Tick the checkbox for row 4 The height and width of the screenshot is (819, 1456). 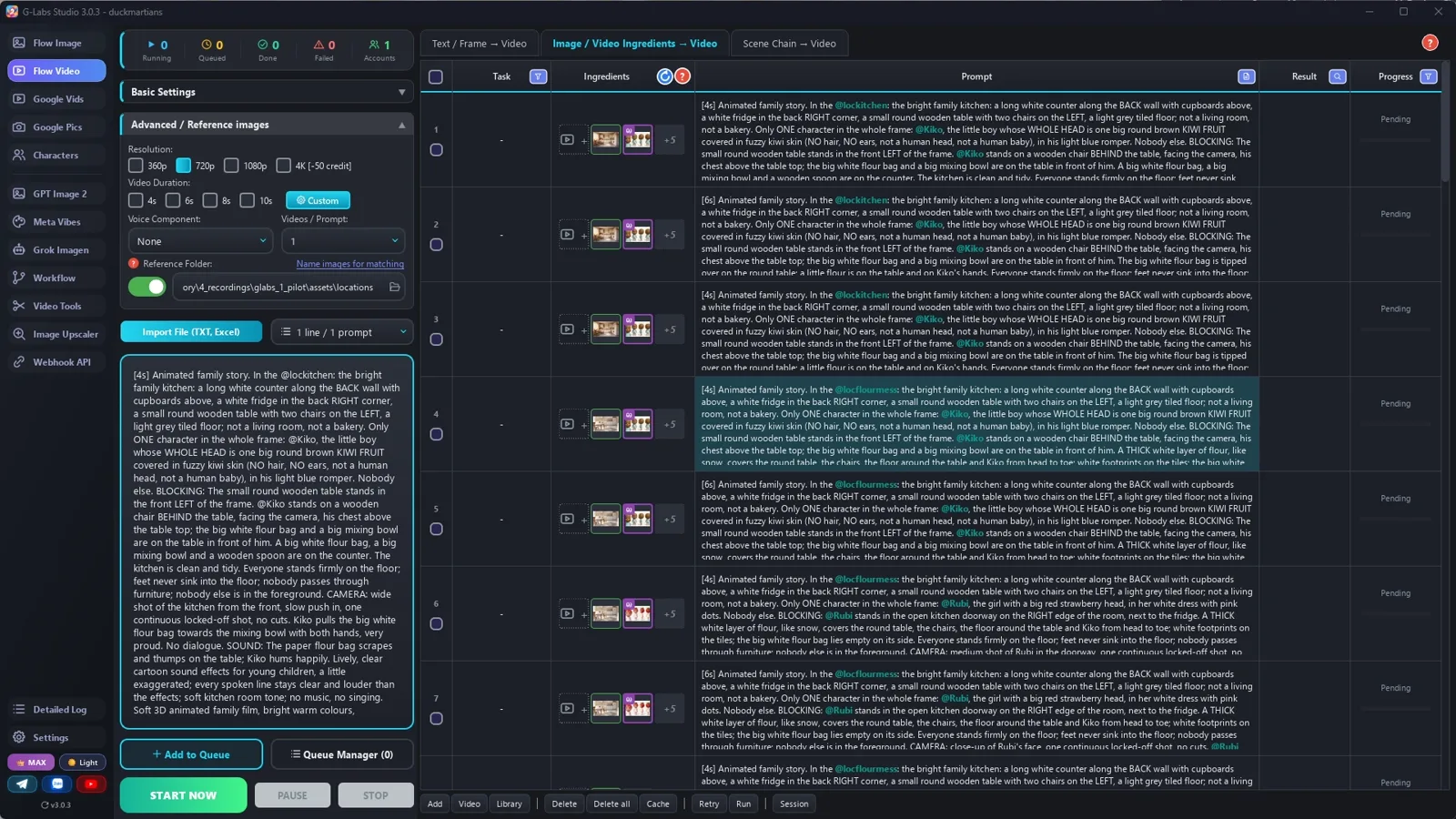click(x=436, y=434)
